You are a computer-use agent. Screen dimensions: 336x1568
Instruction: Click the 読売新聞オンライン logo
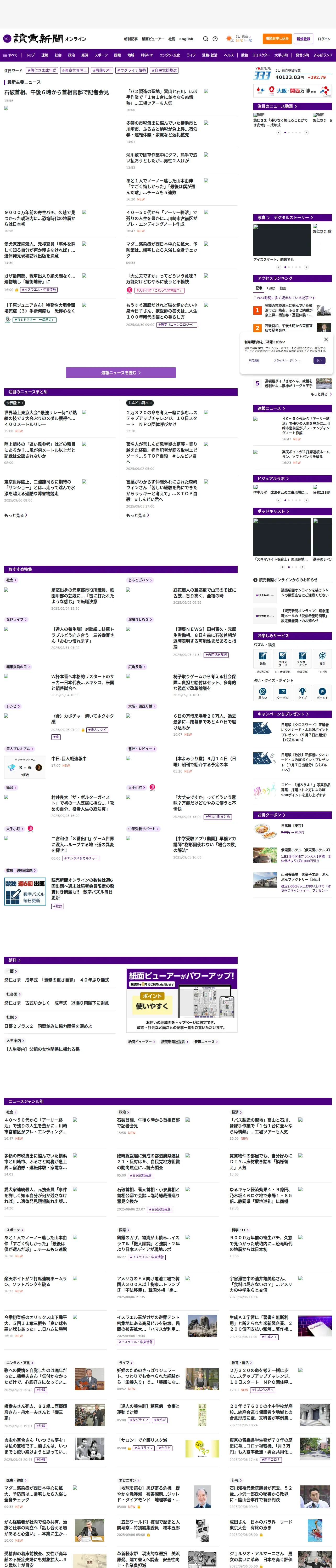click(44, 38)
